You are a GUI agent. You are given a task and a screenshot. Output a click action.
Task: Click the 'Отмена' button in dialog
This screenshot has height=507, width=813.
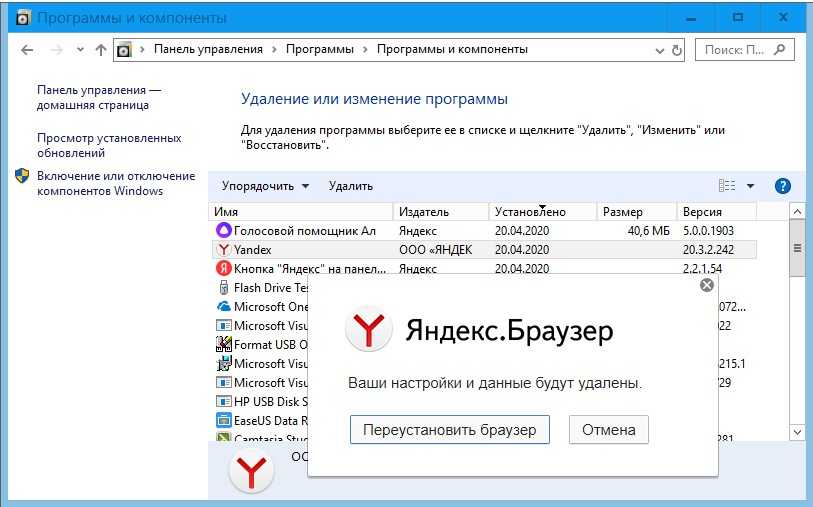[609, 429]
